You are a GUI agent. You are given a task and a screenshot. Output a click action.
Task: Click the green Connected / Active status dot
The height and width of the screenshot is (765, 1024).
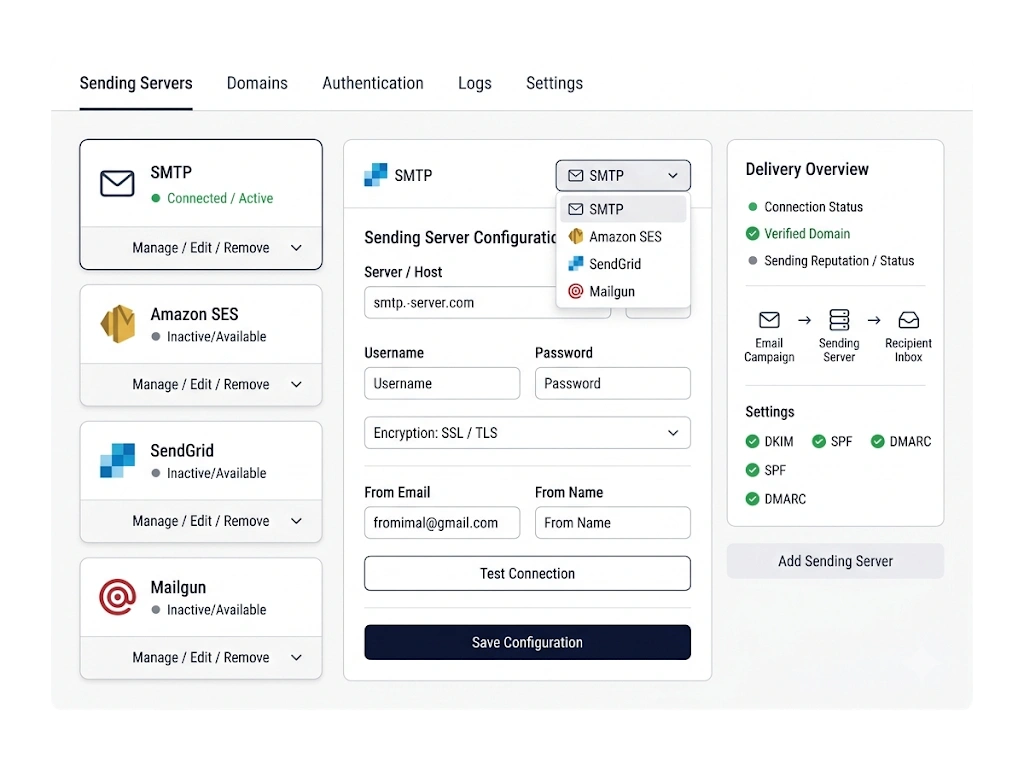(155, 198)
